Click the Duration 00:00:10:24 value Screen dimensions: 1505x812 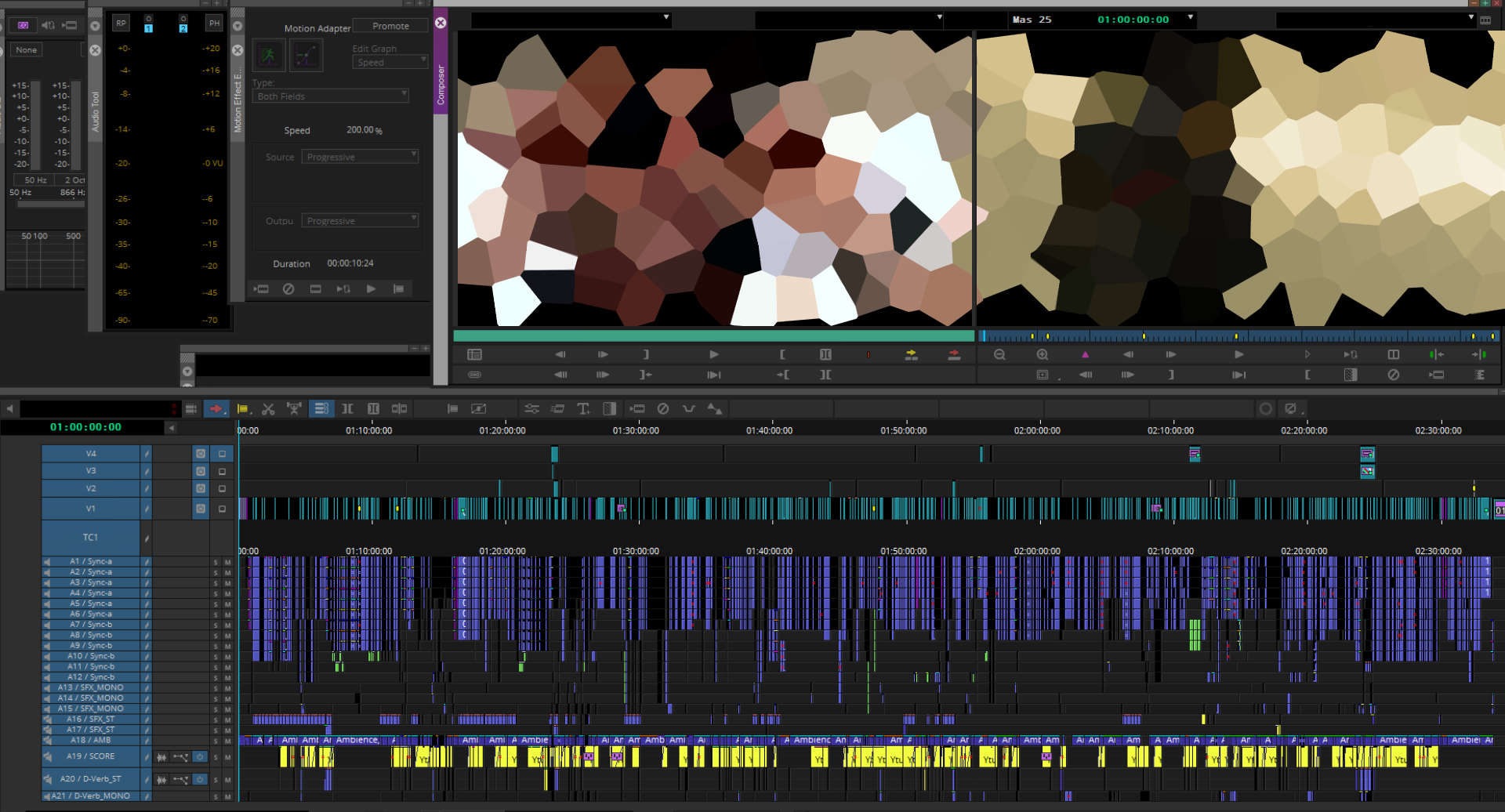(350, 263)
